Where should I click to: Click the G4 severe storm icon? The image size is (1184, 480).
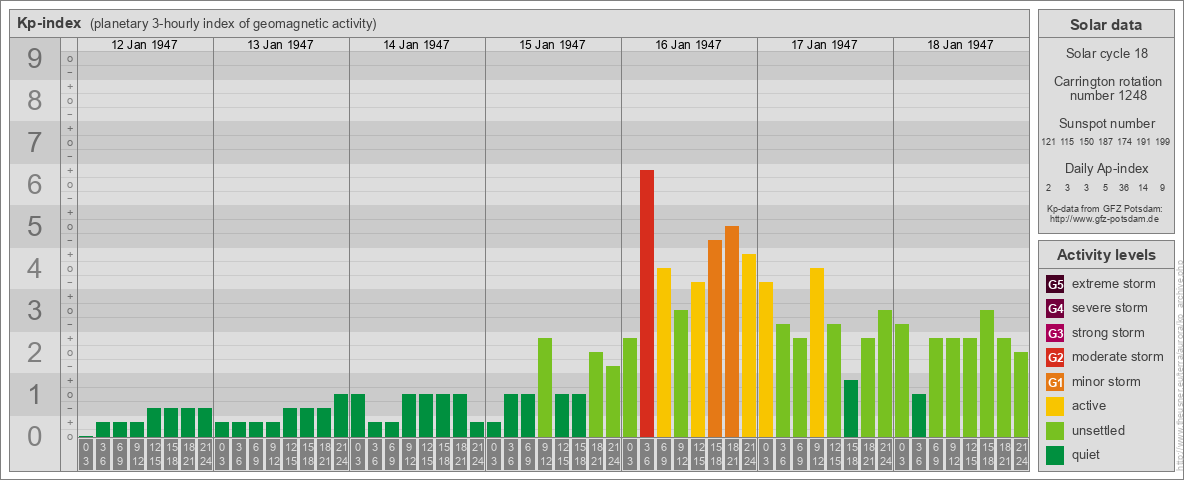click(1055, 309)
